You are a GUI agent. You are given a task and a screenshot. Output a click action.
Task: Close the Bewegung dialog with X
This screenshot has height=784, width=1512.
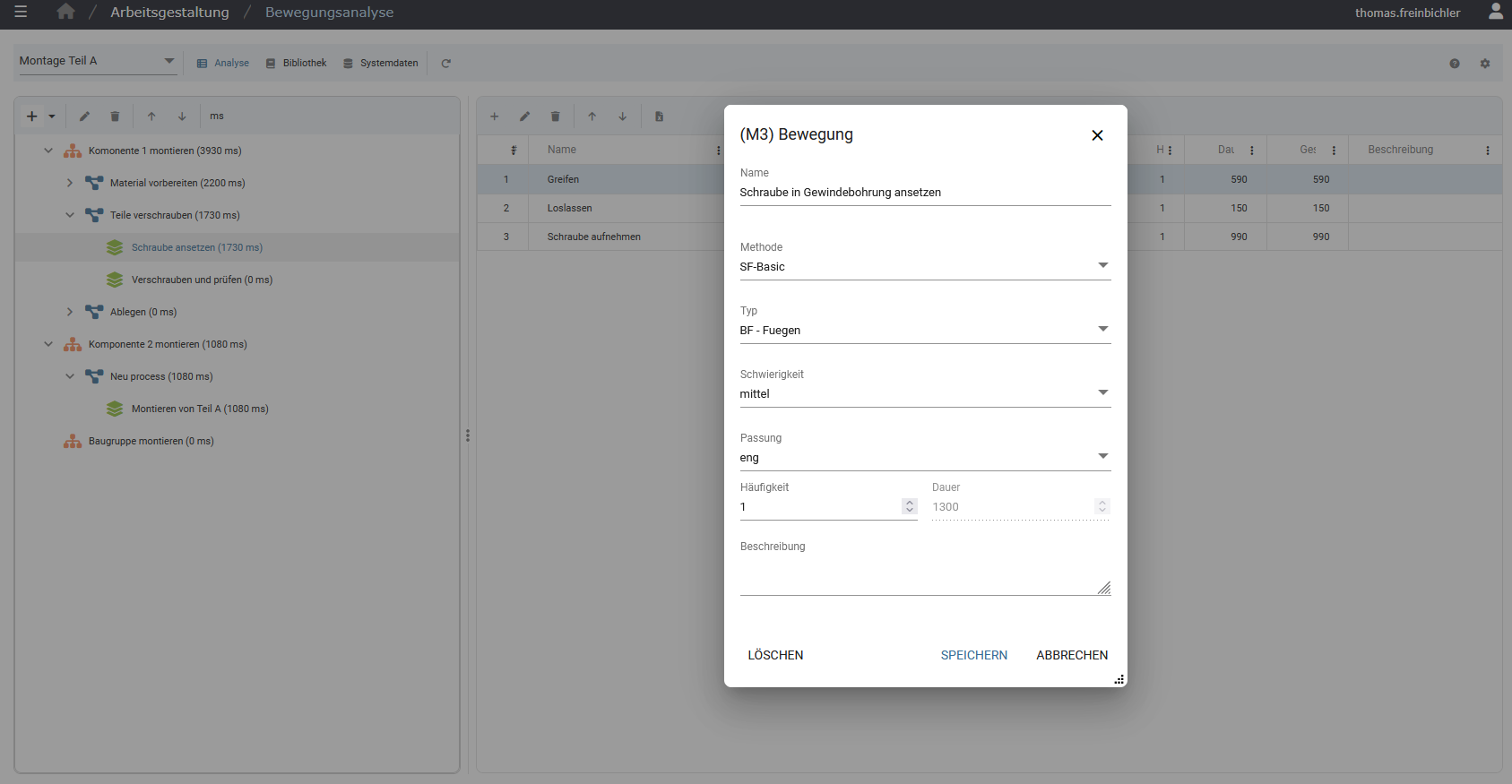[x=1097, y=135]
